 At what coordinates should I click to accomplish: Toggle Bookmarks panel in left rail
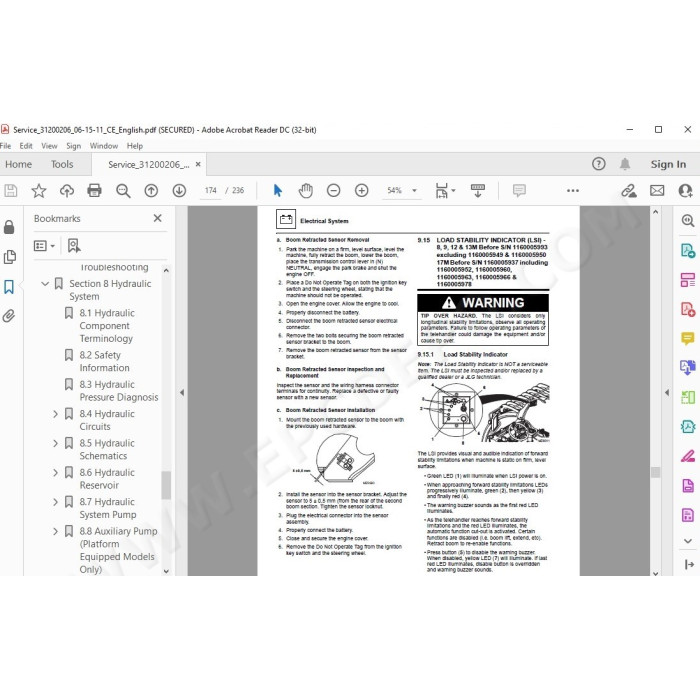[x=9, y=287]
